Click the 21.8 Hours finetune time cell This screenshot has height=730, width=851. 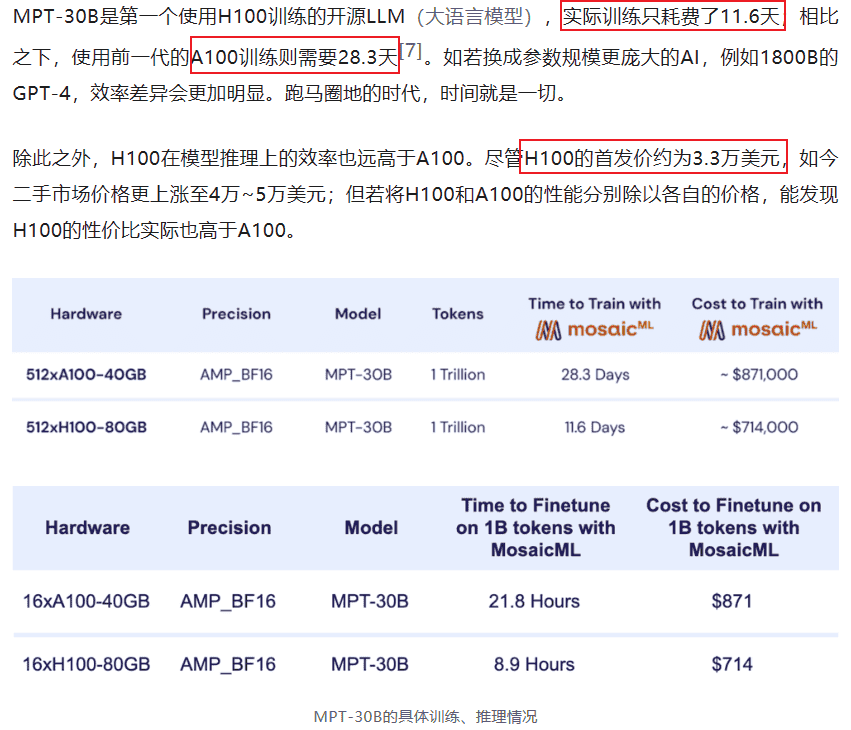[x=534, y=601]
